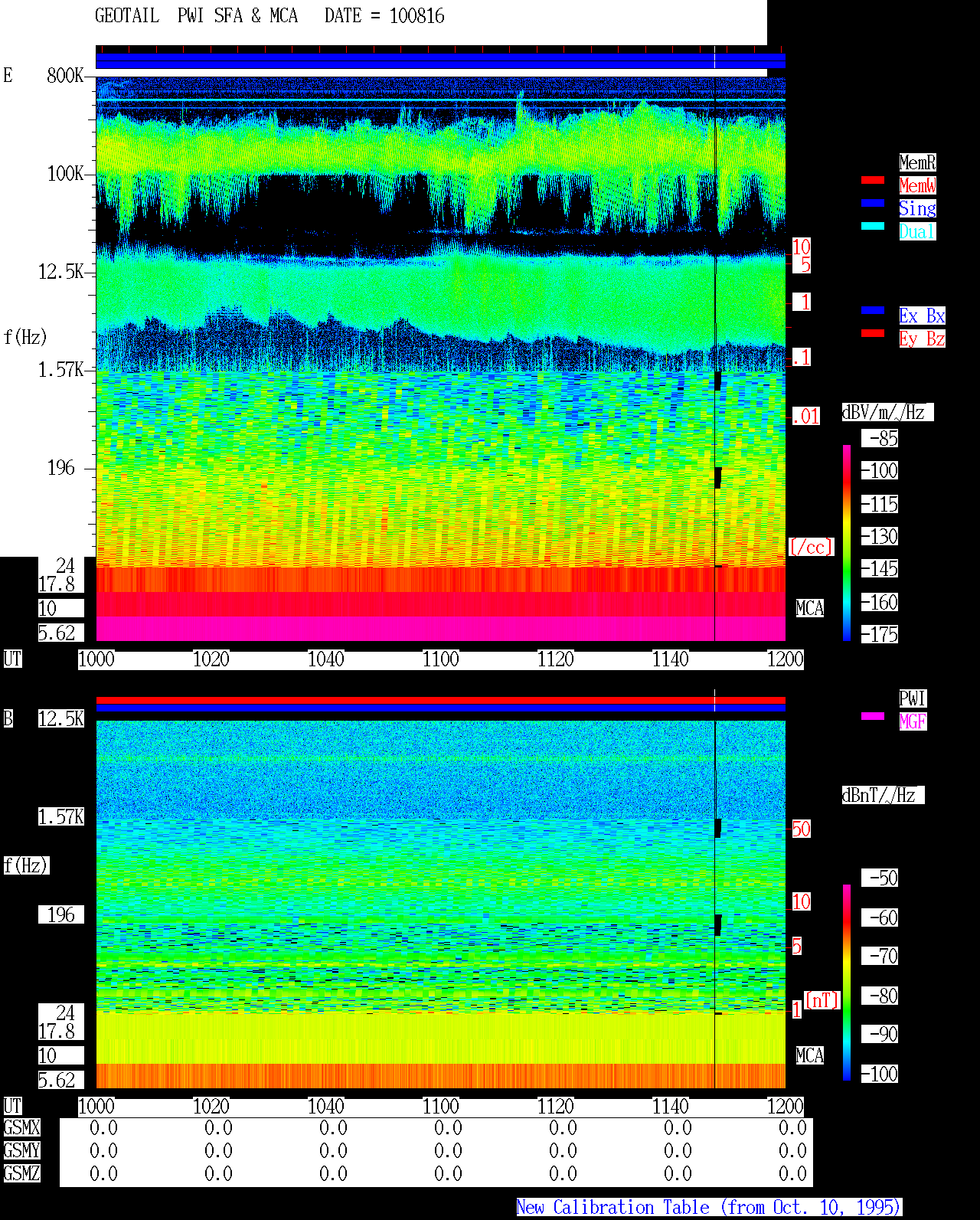Click the blue Sing legend swatch
This screenshot has width=980, height=1220.
click(x=873, y=203)
